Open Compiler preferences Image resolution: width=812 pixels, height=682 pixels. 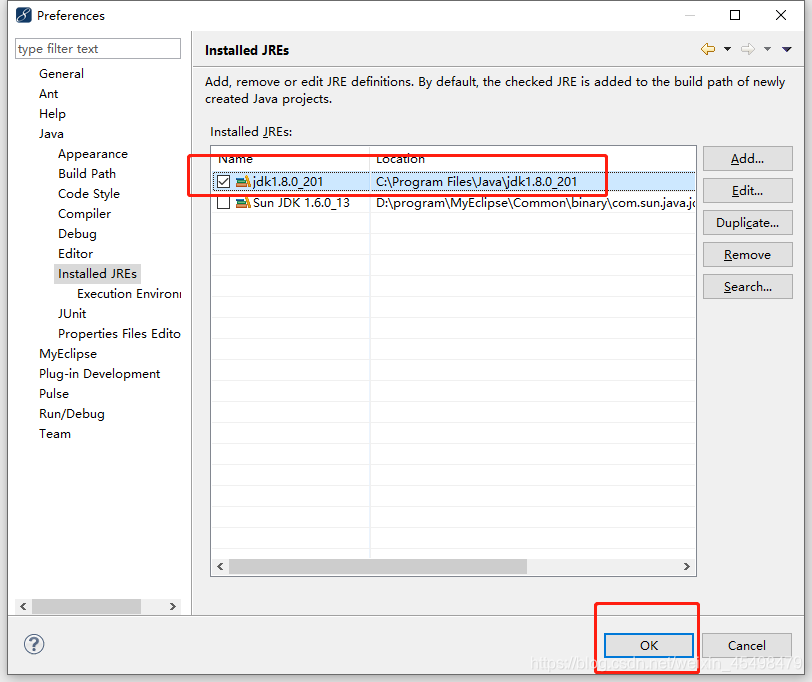(x=84, y=214)
